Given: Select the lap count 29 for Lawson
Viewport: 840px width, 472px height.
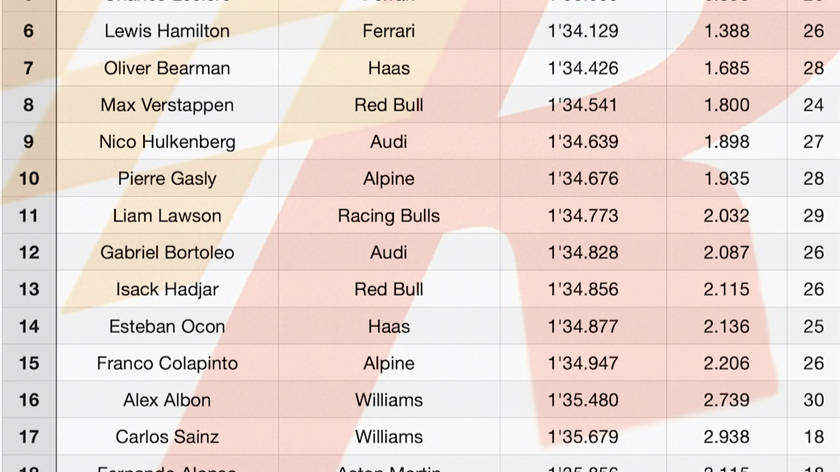Looking at the screenshot, I should pos(813,216).
